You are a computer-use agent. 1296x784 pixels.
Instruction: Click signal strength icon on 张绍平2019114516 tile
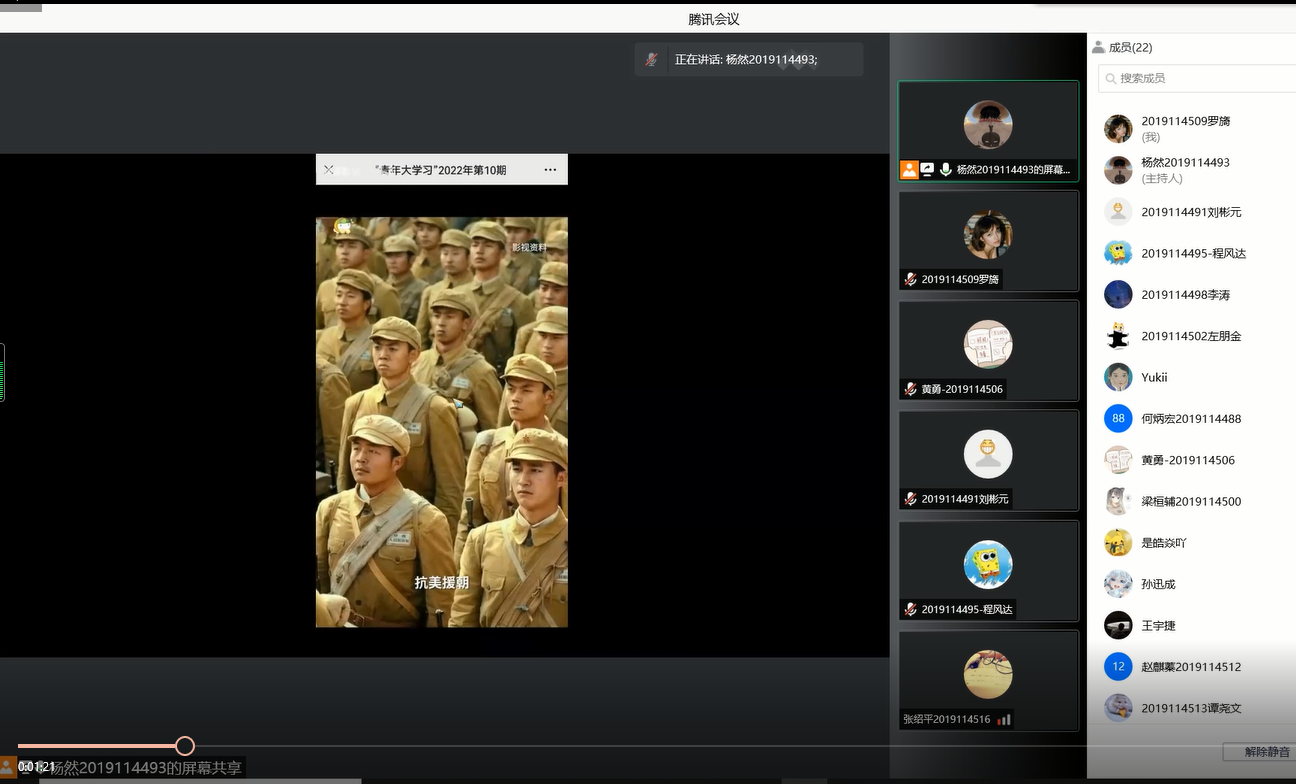pyautogui.click(x=1003, y=719)
